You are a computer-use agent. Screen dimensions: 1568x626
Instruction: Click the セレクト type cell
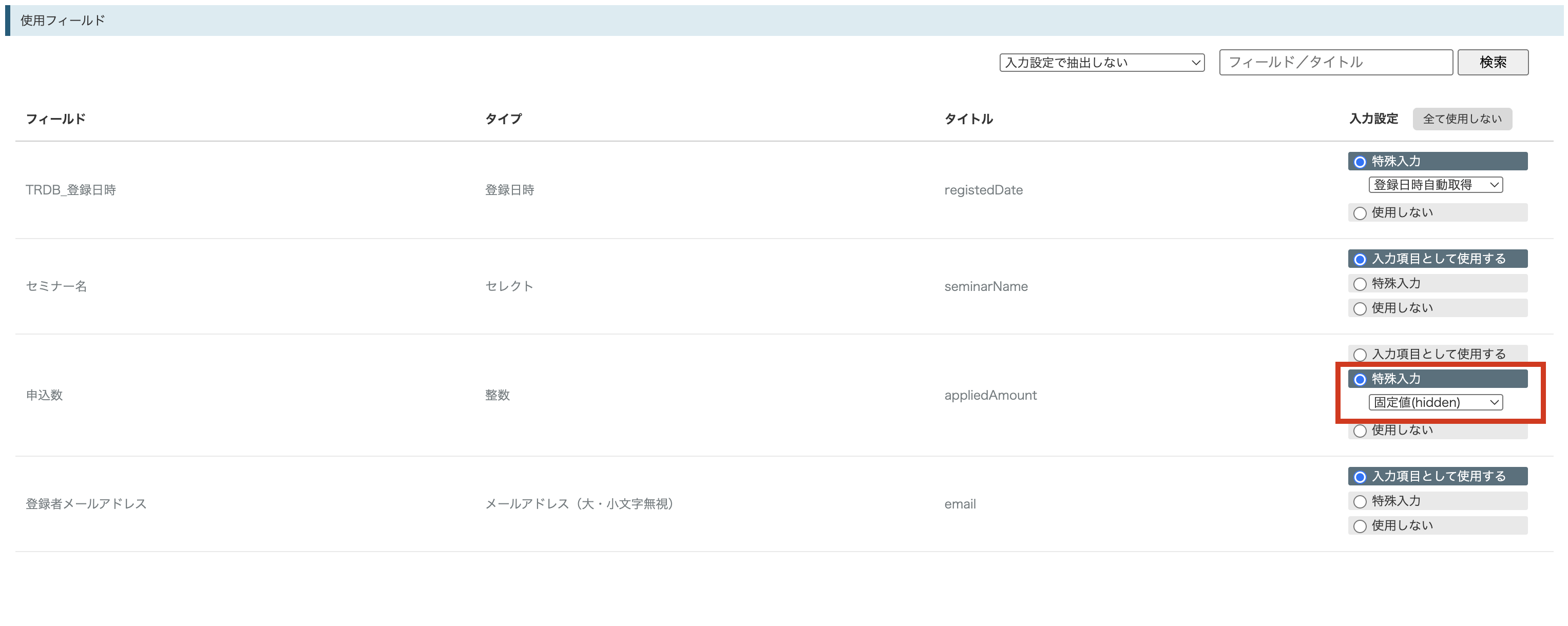click(509, 286)
